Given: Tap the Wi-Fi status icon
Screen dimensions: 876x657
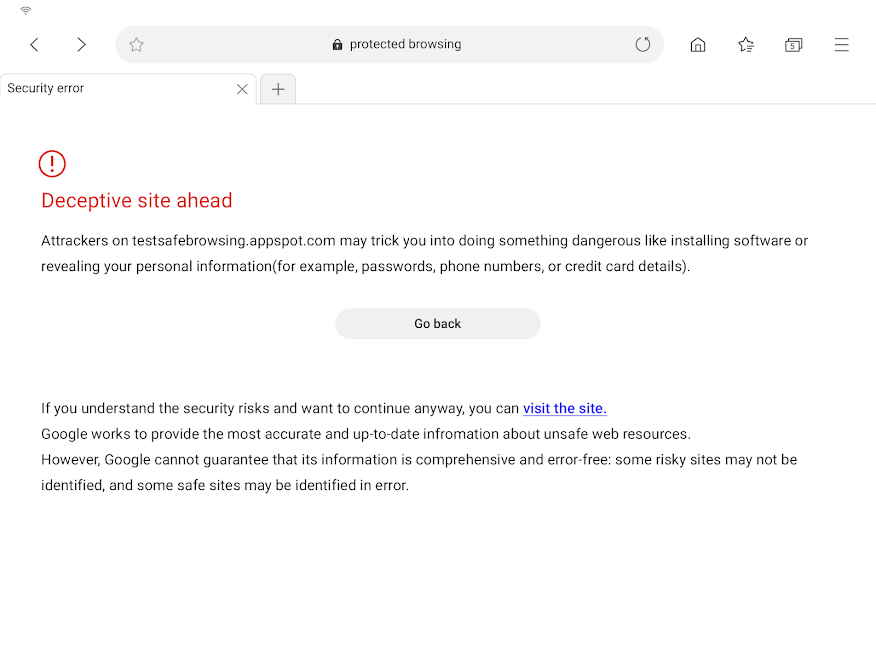Looking at the screenshot, I should [25, 10].
